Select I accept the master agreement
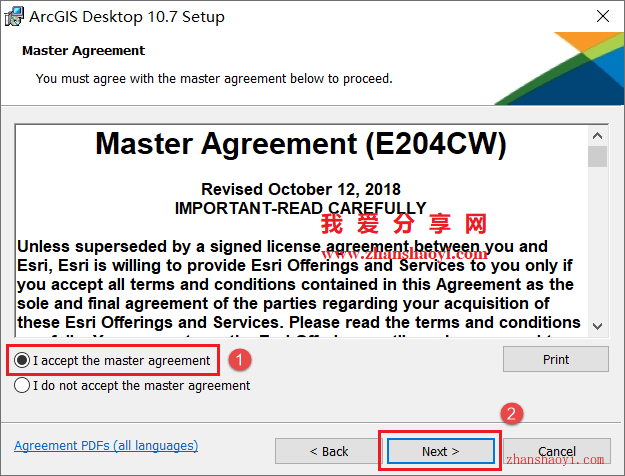Image resolution: width=625 pixels, height=476 pixels. (x=22, y=360)
